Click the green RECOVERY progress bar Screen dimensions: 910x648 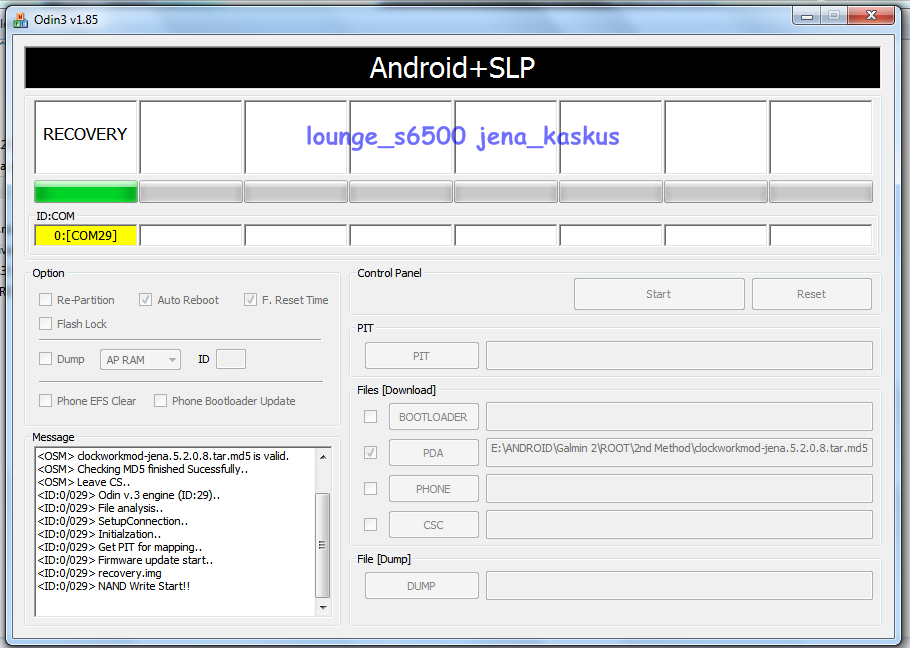(x=86, y=192)
